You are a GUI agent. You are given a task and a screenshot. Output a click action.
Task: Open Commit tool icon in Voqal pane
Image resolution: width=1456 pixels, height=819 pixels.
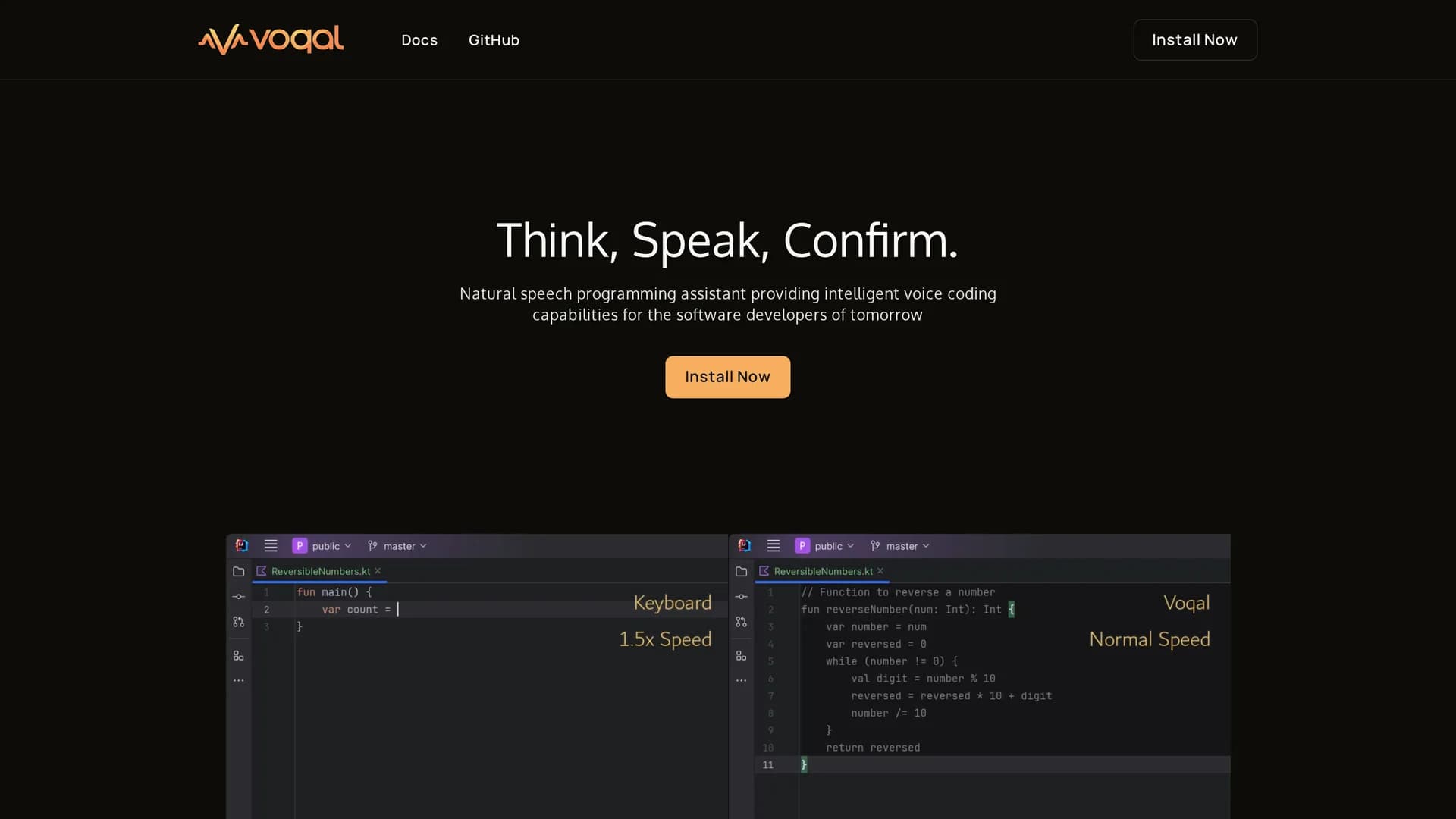tap(742, 597)
